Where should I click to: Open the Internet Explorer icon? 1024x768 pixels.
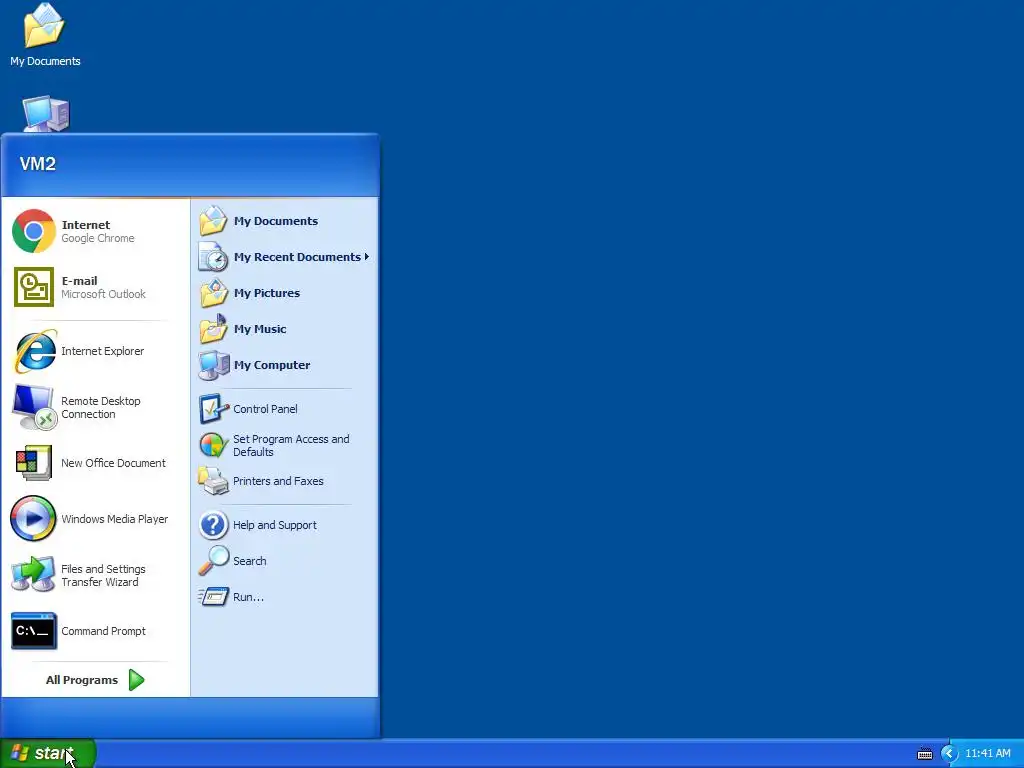coord(35,351)
